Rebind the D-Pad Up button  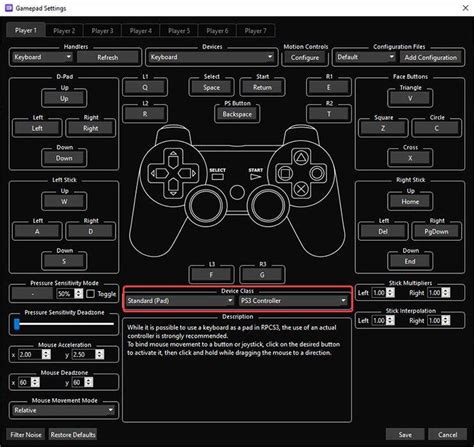[x=64, y=99]
